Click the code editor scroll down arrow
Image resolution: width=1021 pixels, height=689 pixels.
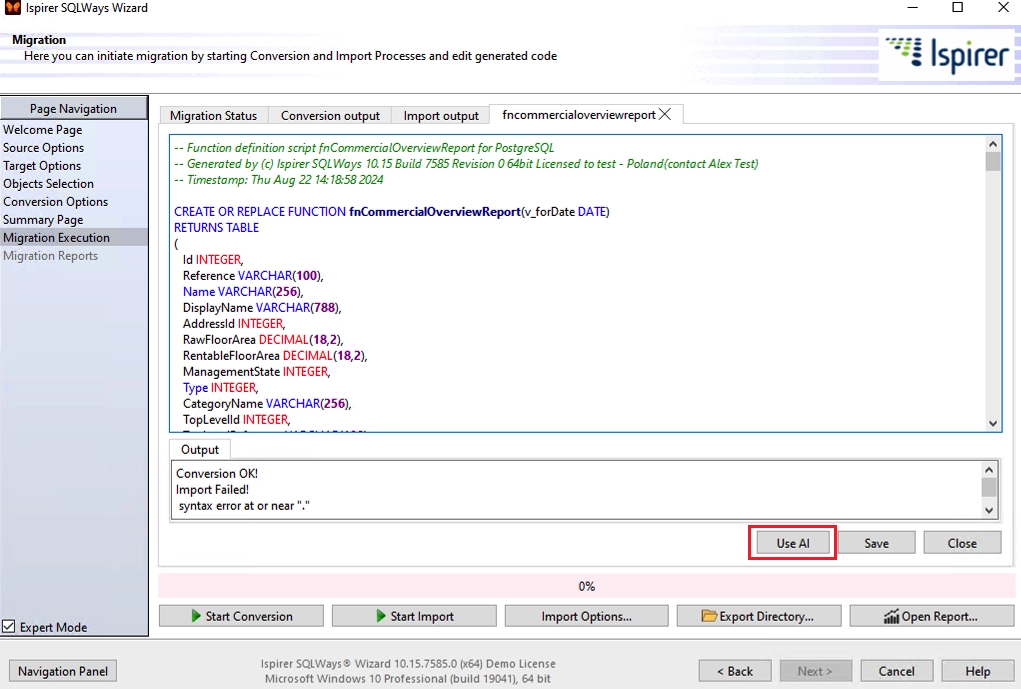click(992, 423)
